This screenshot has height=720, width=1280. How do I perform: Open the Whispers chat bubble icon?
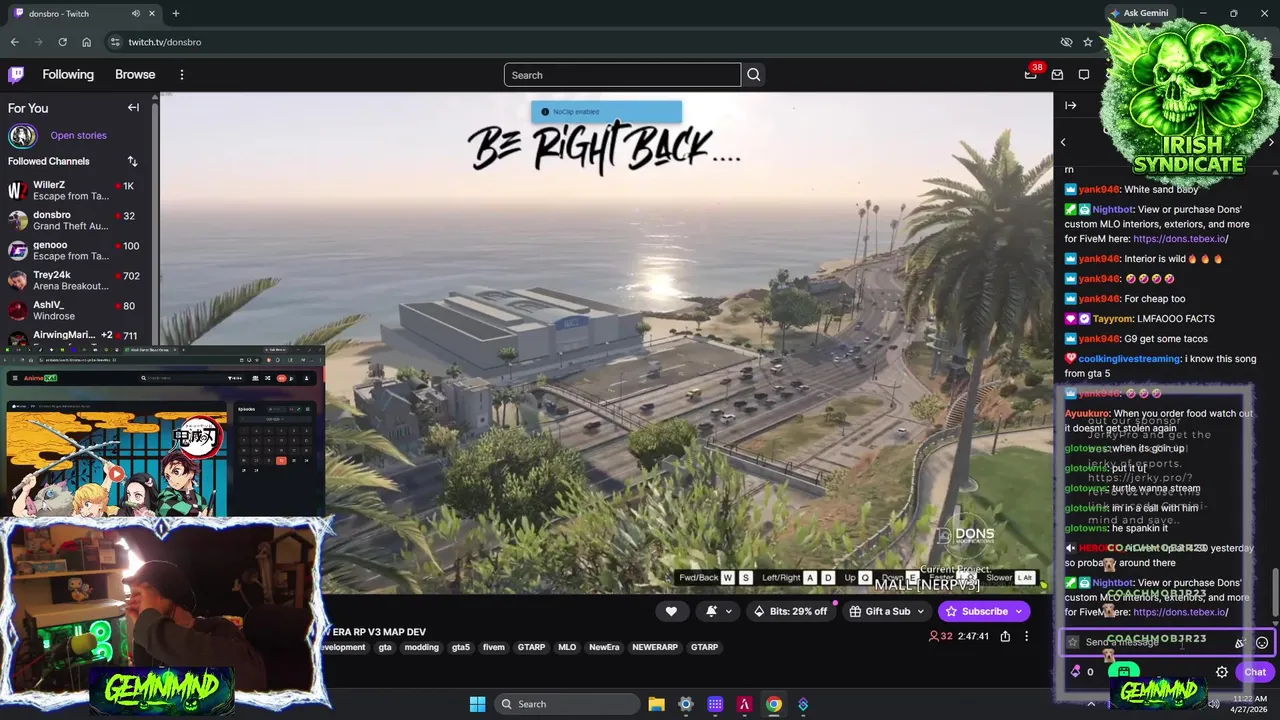(1084, 74)
